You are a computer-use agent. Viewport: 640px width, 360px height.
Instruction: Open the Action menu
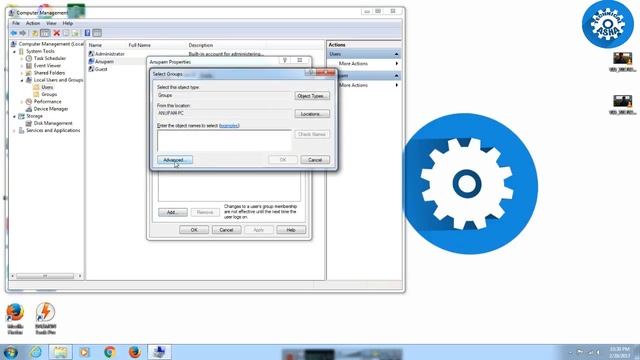(x=33, y=23)
